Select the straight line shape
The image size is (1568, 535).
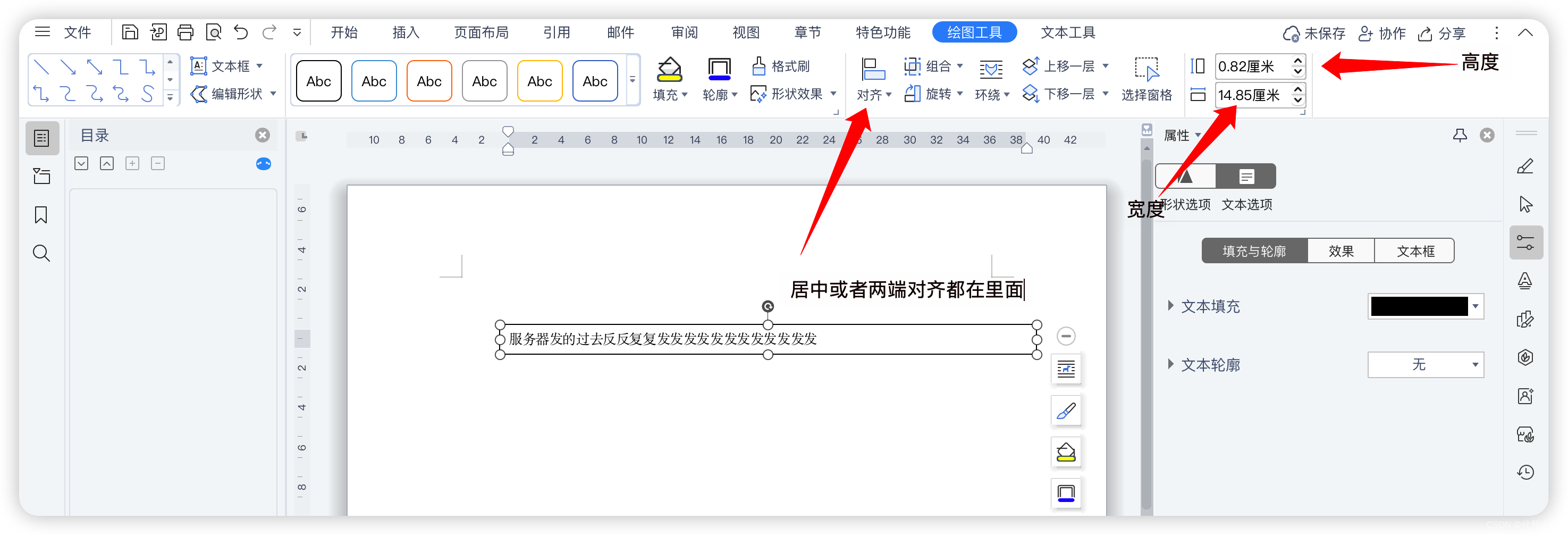coord(41,67)
